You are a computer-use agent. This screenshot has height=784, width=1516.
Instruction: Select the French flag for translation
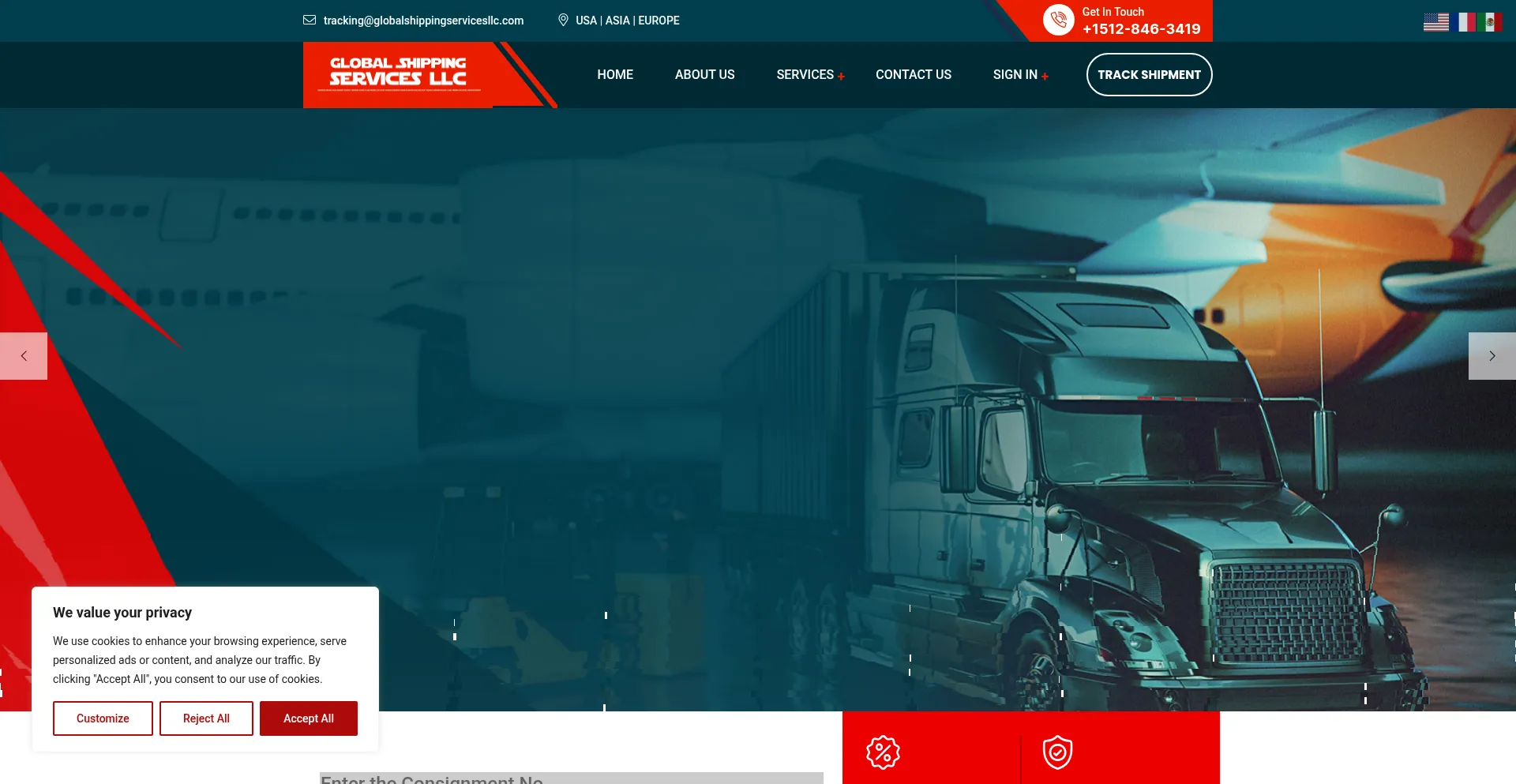1465,21
